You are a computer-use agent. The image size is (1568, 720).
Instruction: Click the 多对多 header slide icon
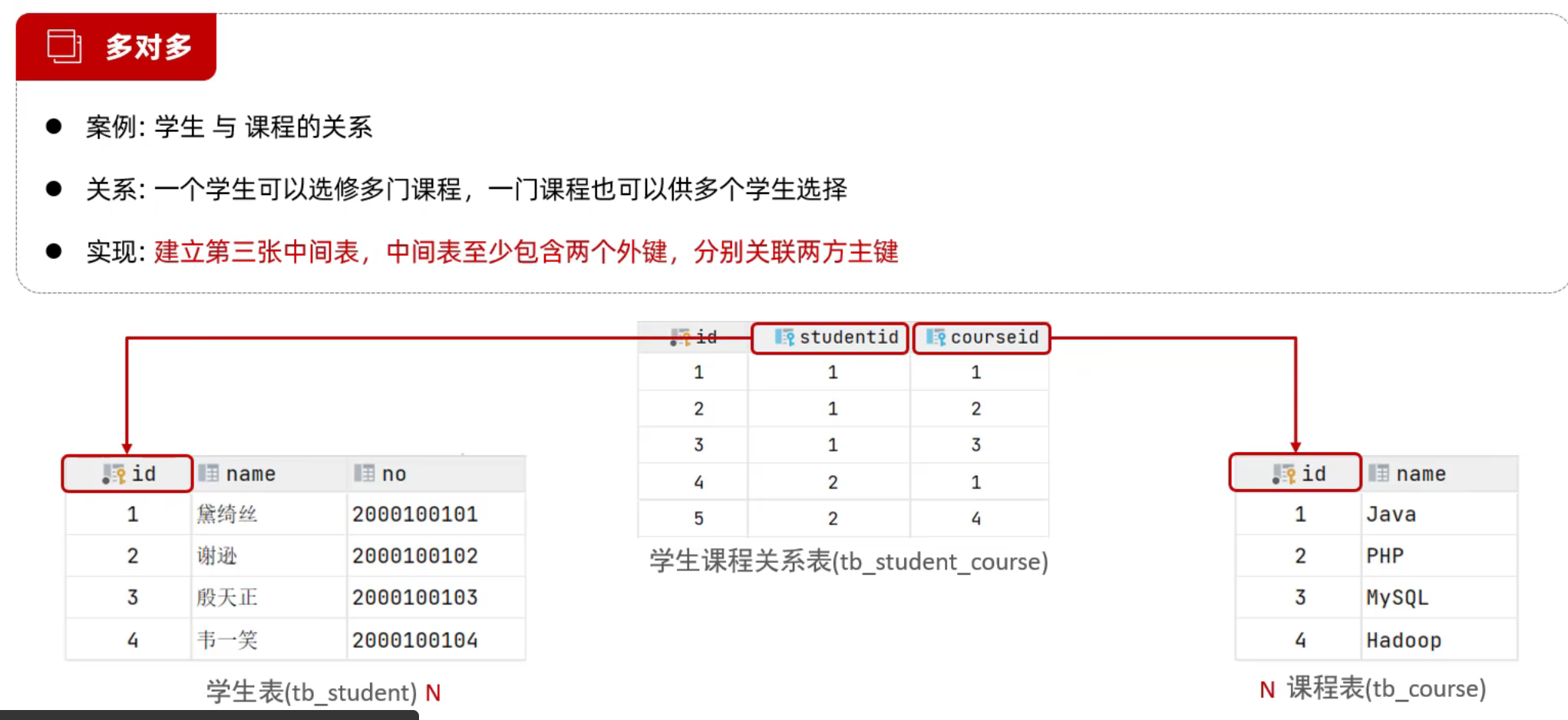pyautogui.click(x=64, y=46)
